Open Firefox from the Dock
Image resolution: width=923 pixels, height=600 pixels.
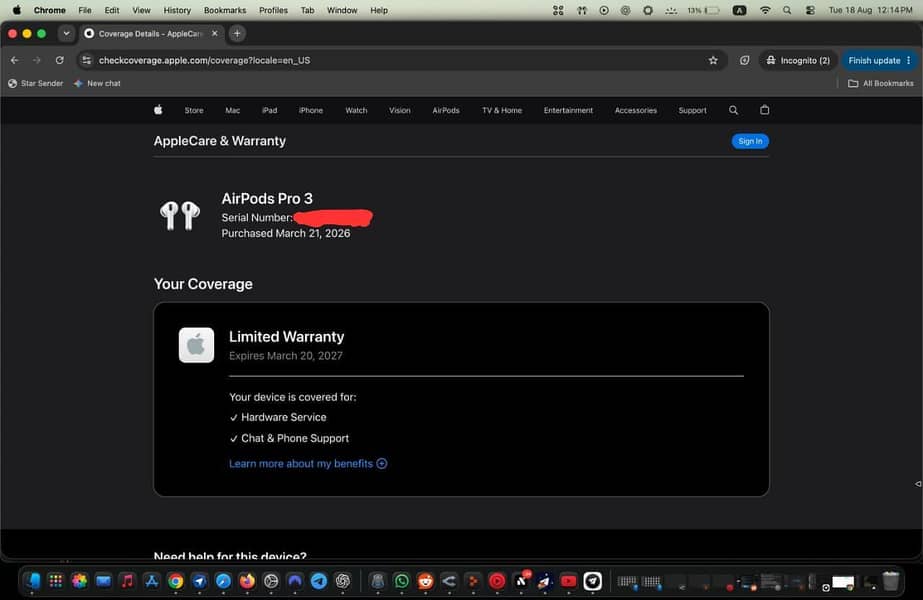click(x=247, y=581)
